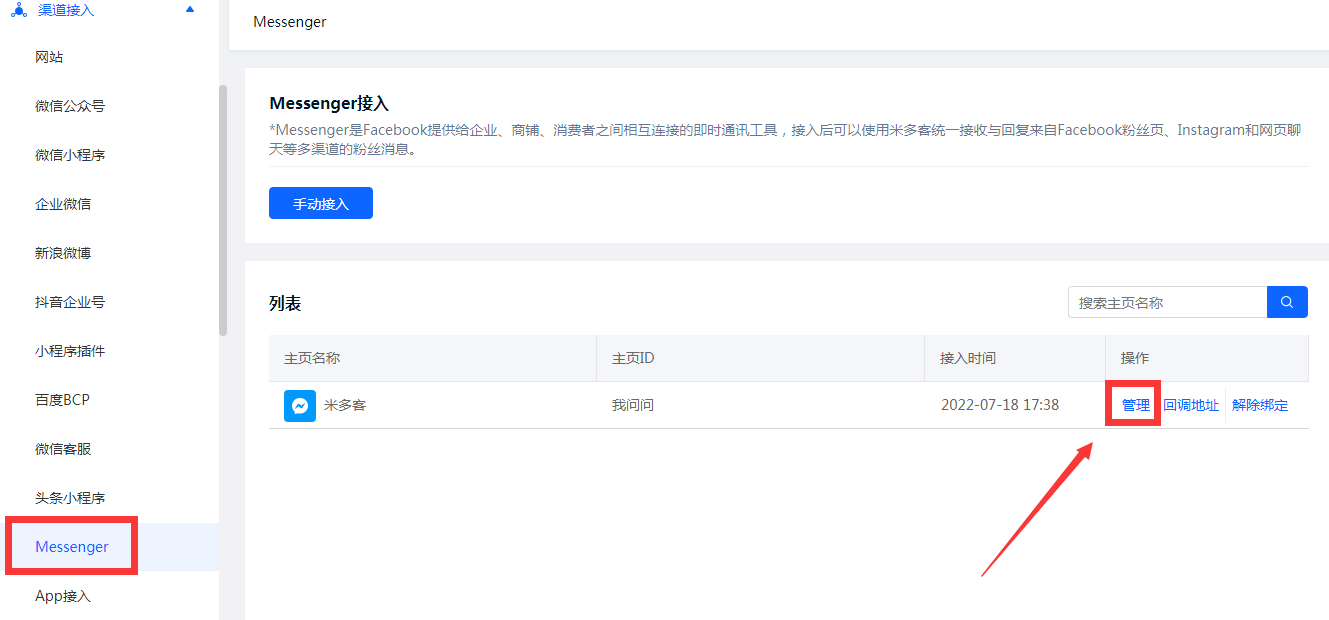Collapse the 渠道接入 section arrow
Screen dimensions: 1329x620
[190, 9]
